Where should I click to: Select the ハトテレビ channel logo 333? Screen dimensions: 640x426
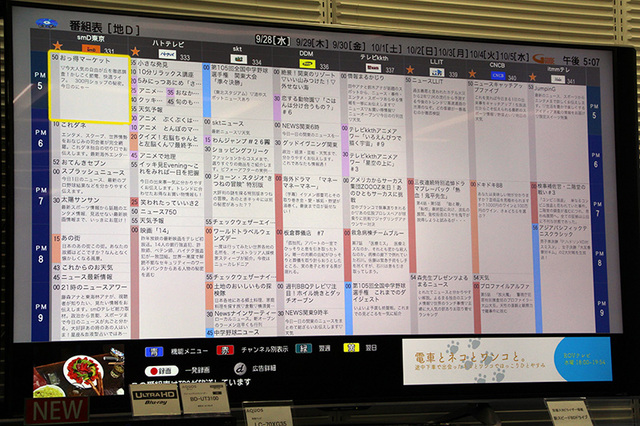click(x=167, y=54)
